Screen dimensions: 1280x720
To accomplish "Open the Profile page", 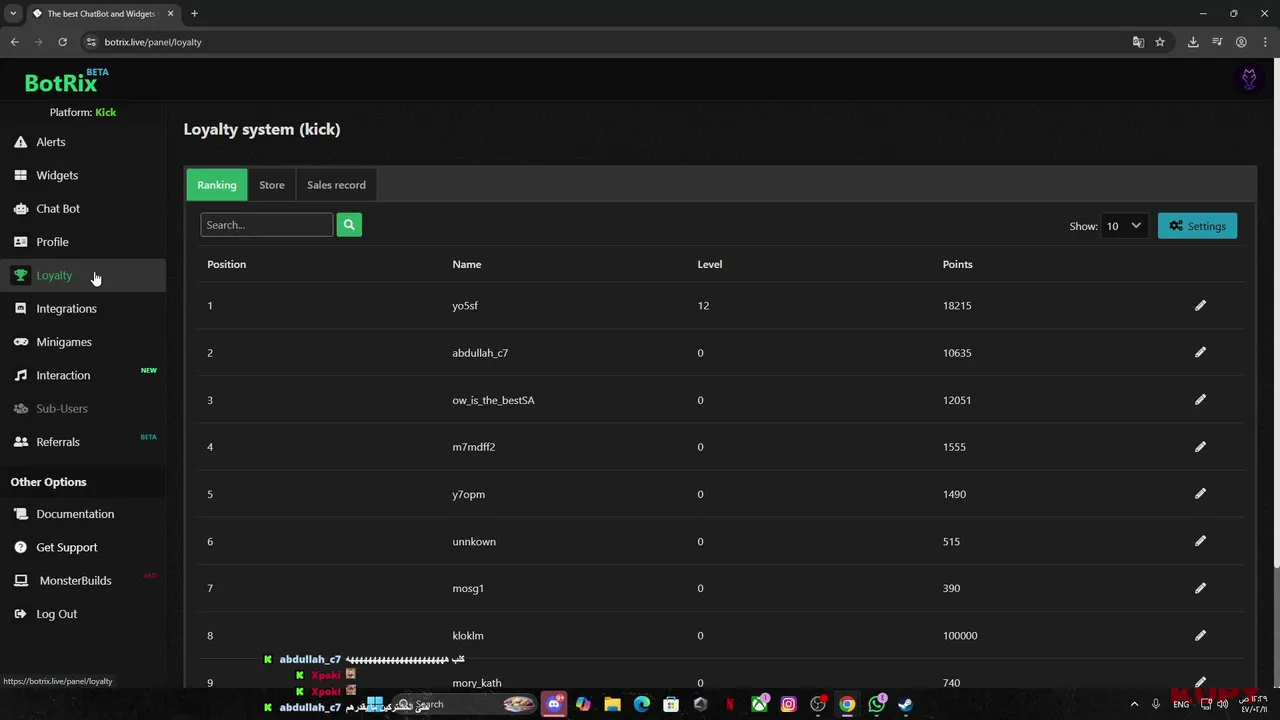I will (x=52, y=242).
